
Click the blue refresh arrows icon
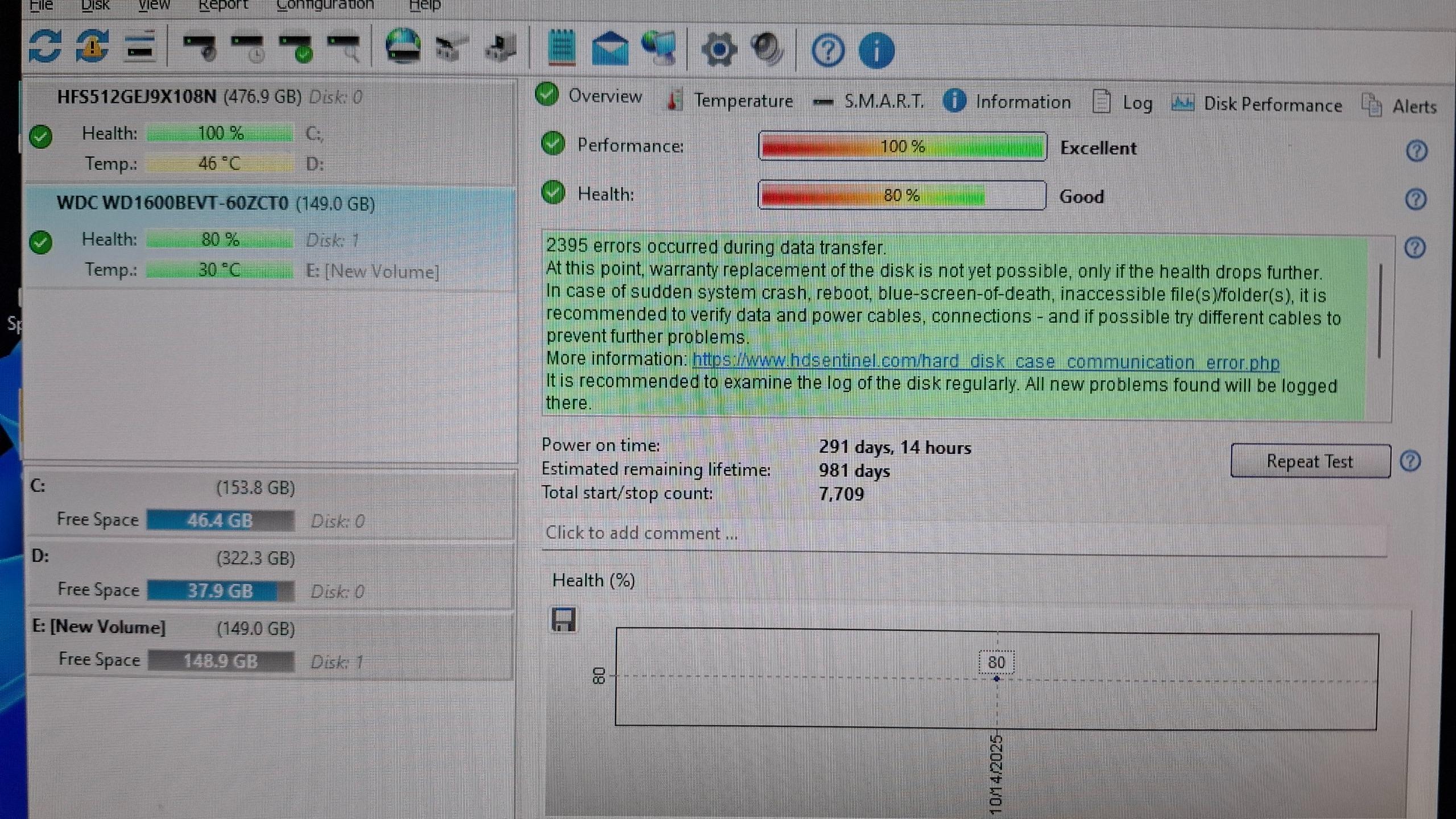click(x=45, y=47)
